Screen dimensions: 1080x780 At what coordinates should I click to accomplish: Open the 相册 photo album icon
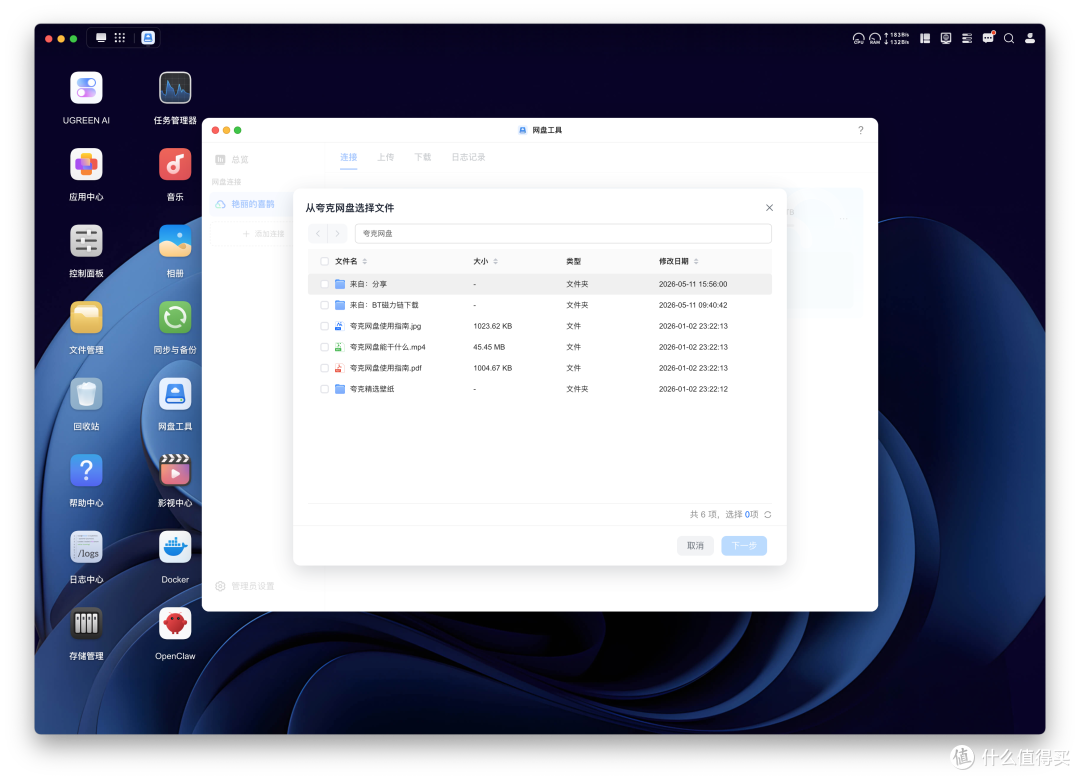175,241
